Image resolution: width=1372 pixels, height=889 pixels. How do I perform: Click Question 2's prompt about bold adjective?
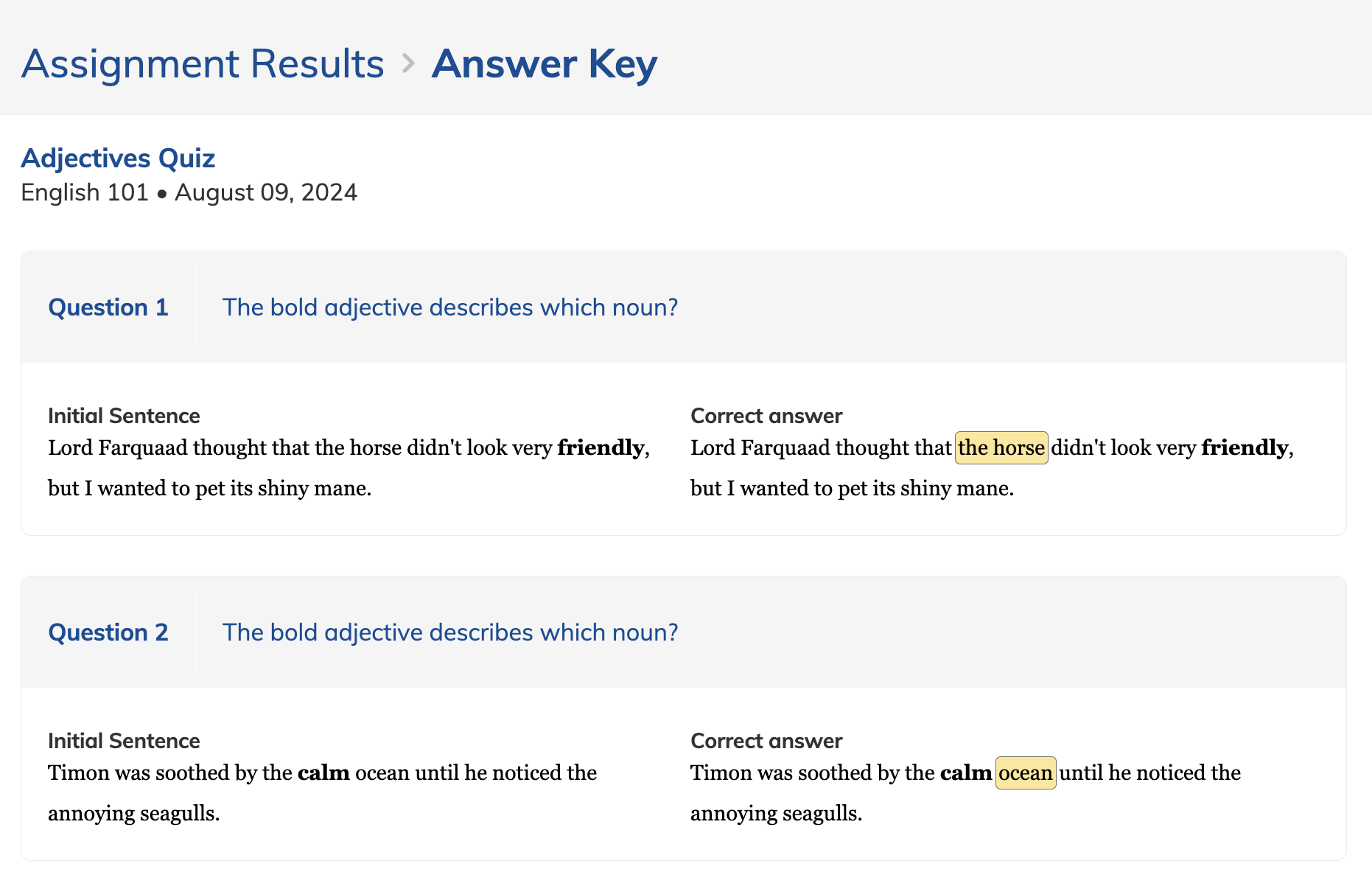(x=449, y=632)
